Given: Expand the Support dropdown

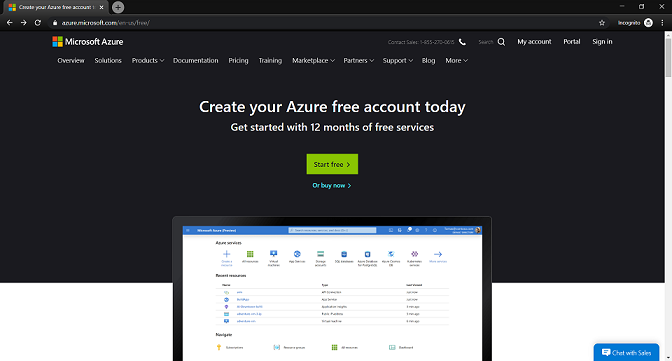Looking at the screenshot, I should [398, 60].
